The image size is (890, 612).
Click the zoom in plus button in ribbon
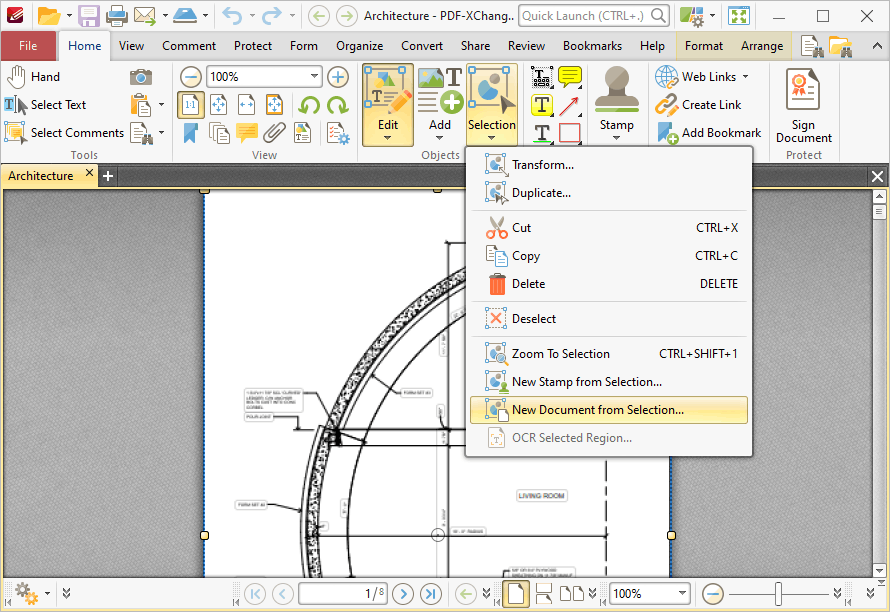point(338,77)
